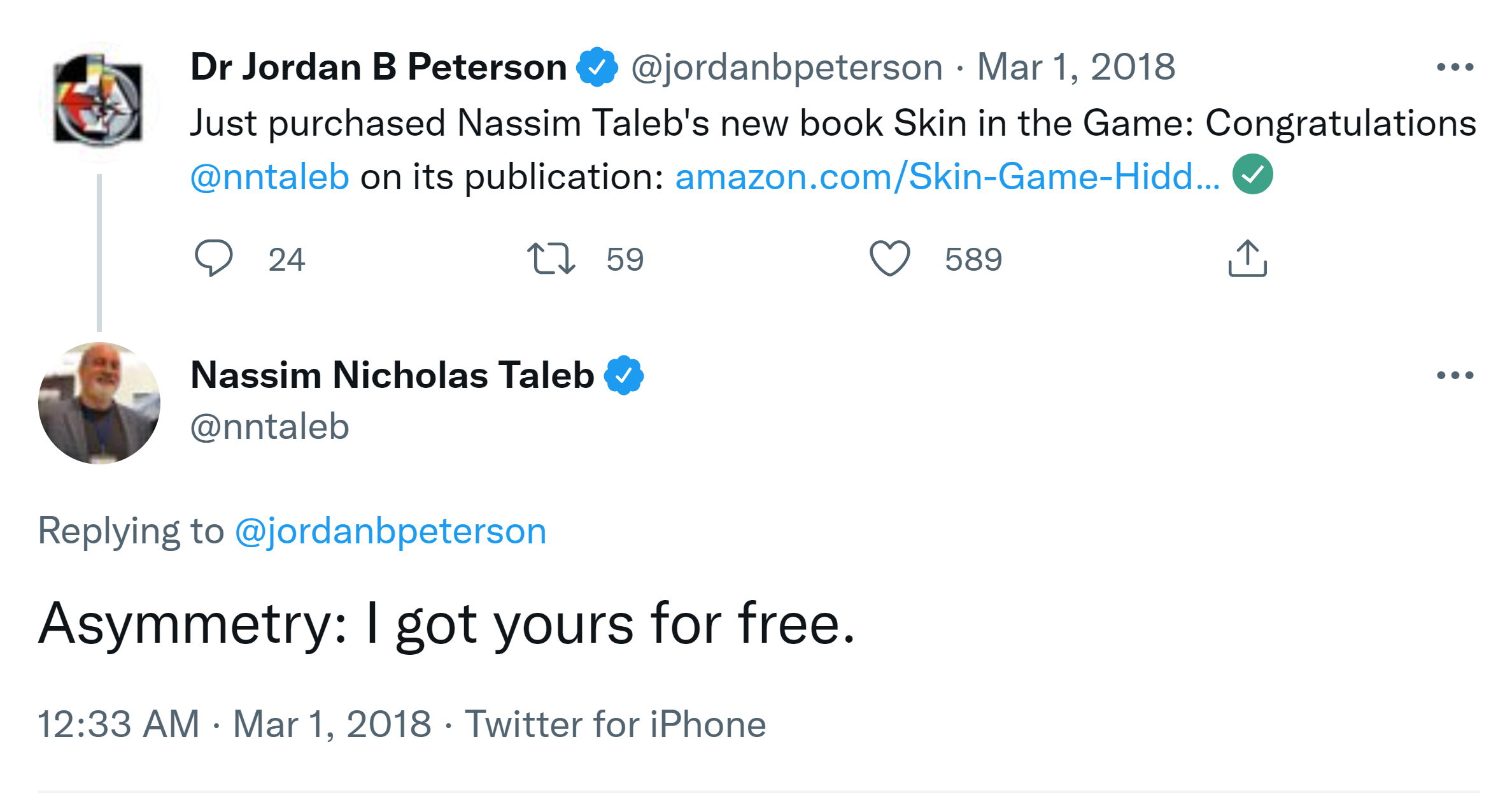This screenshot has width=1512, height=802.
Task: Click the Twitter for iPhone source label
Action: (615, 724)
